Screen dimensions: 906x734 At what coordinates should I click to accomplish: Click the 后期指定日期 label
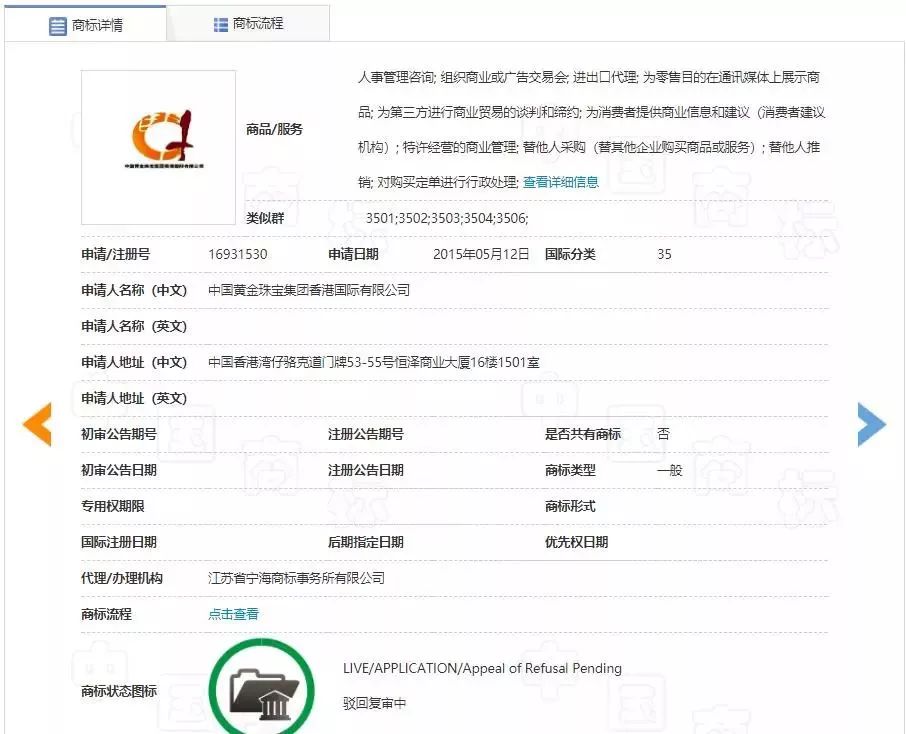coord(366,542)
